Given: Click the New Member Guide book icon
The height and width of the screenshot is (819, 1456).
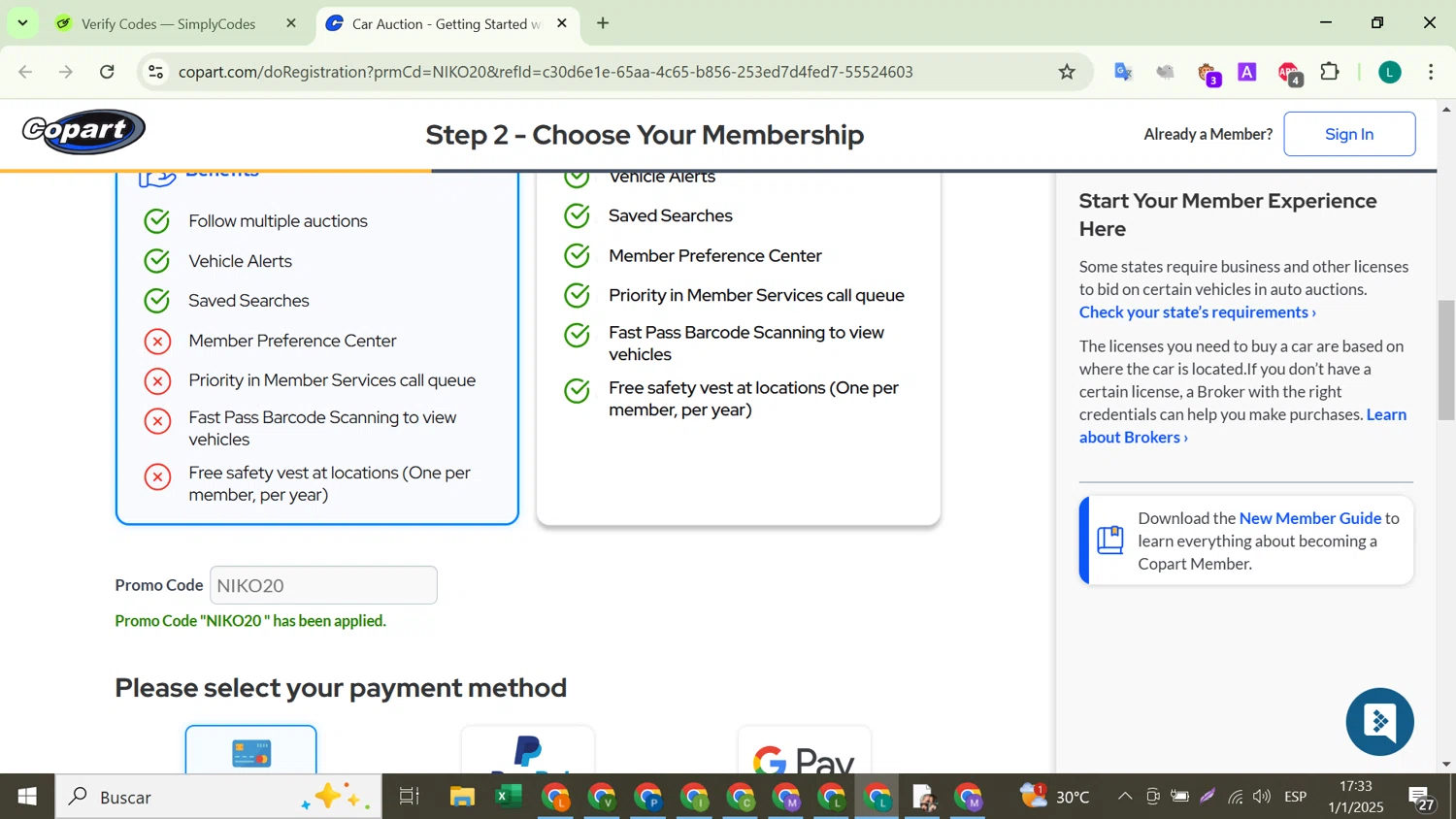Looking at the screenshot, I should tap(1110, 540).
